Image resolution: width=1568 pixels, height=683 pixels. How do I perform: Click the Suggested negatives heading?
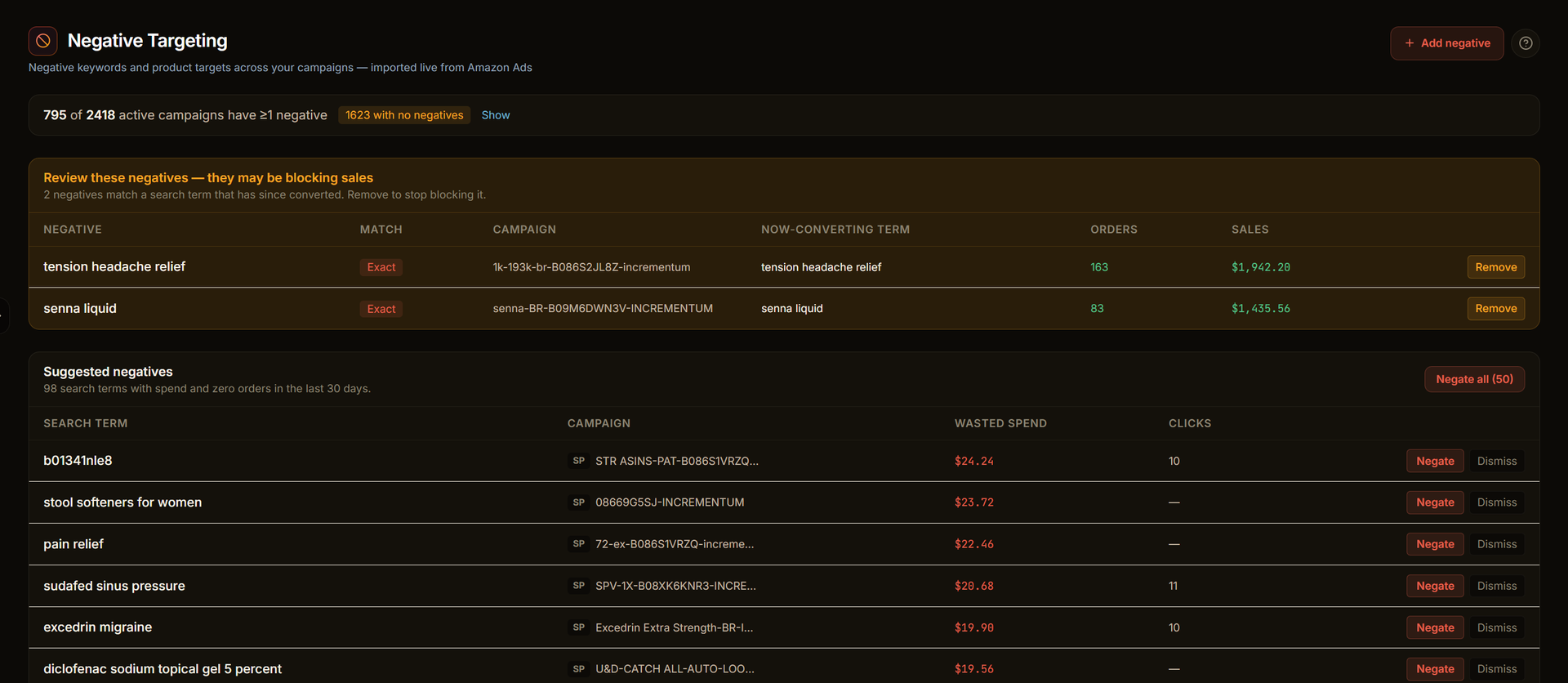[108, 372]
